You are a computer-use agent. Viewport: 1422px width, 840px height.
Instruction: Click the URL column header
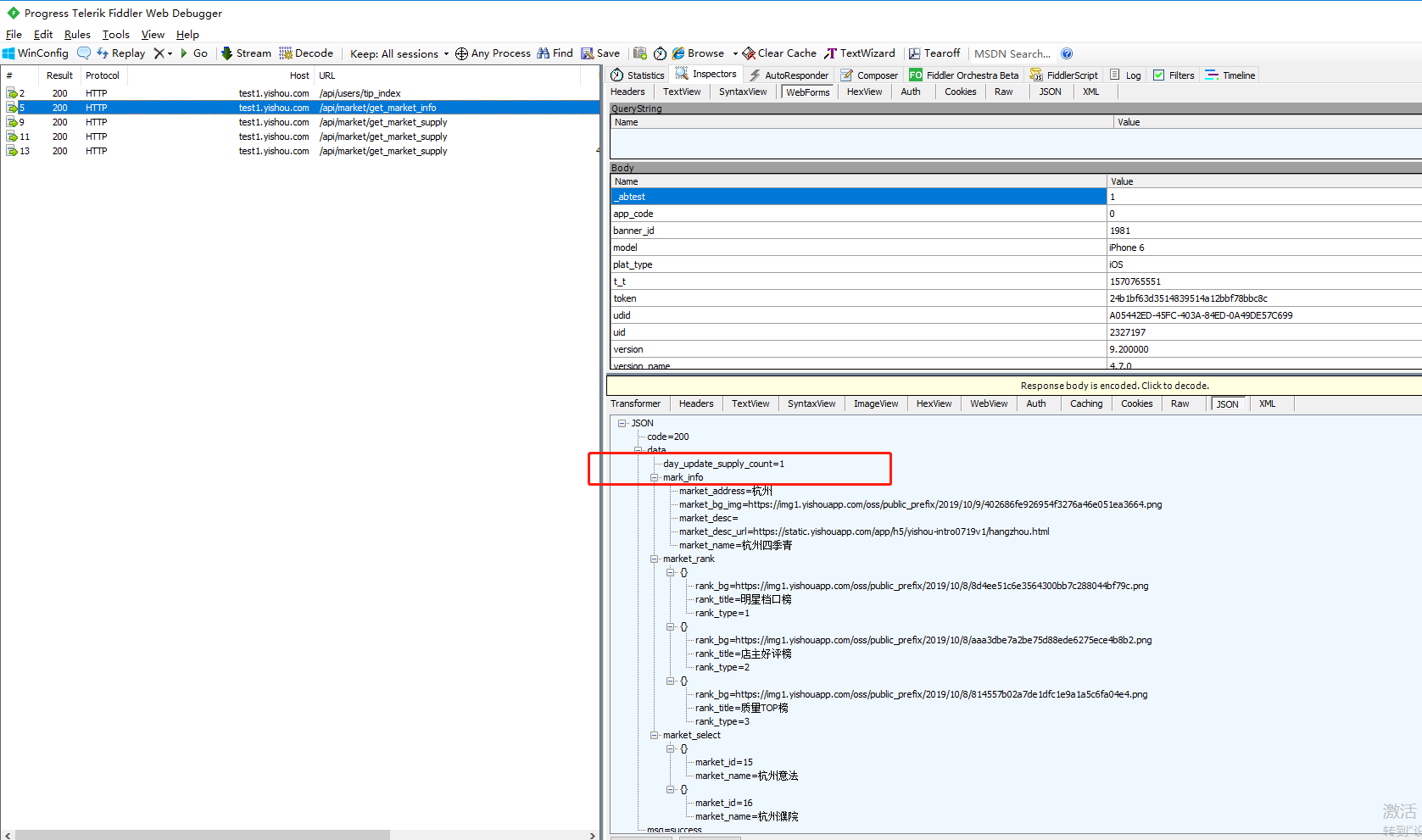[447, 75]
